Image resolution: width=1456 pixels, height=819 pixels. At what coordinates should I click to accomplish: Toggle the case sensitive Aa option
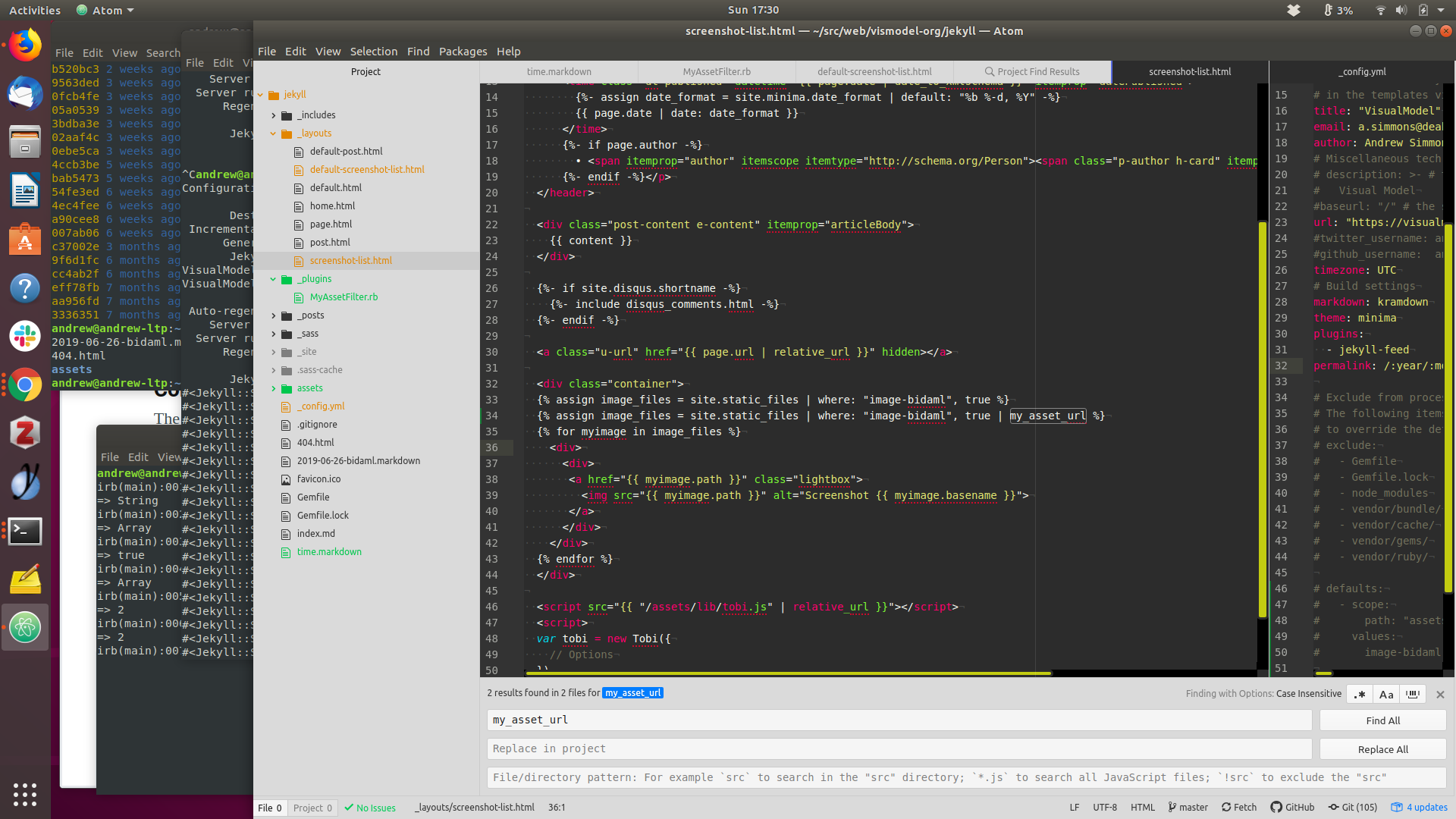[1386, 694]
